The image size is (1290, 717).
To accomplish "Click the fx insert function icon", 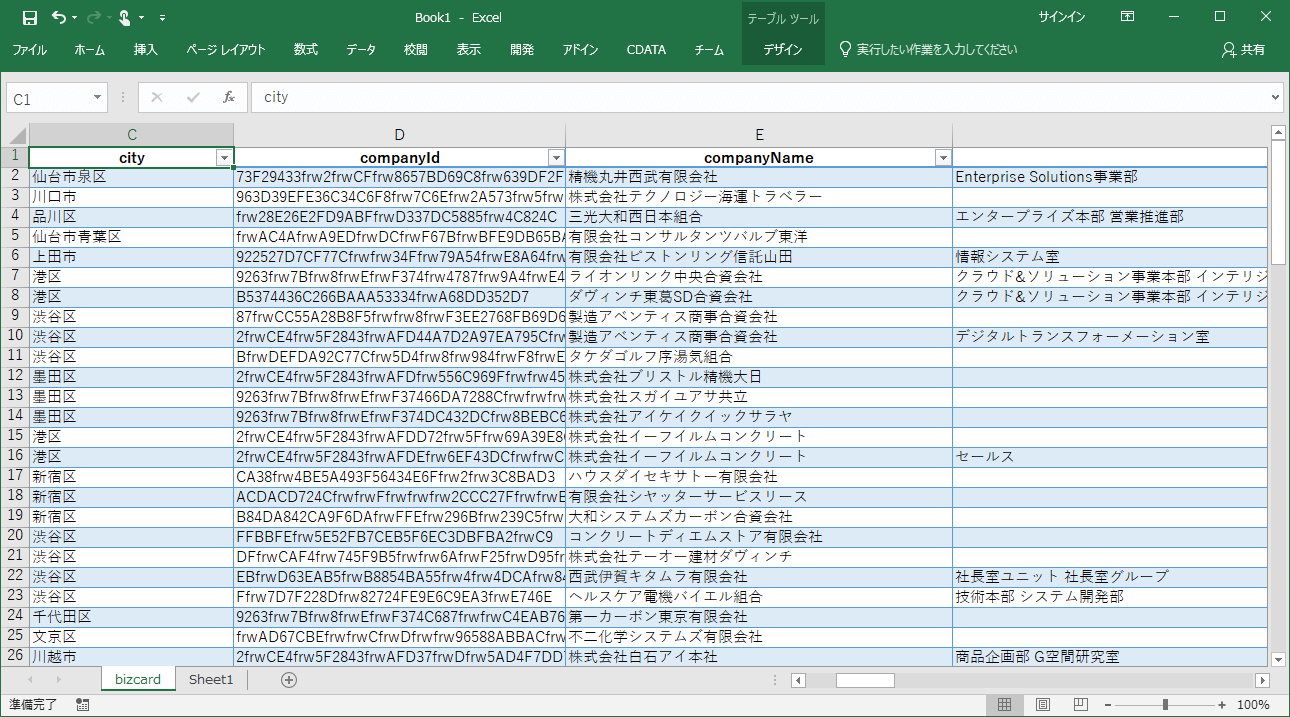I will point(228,97).
